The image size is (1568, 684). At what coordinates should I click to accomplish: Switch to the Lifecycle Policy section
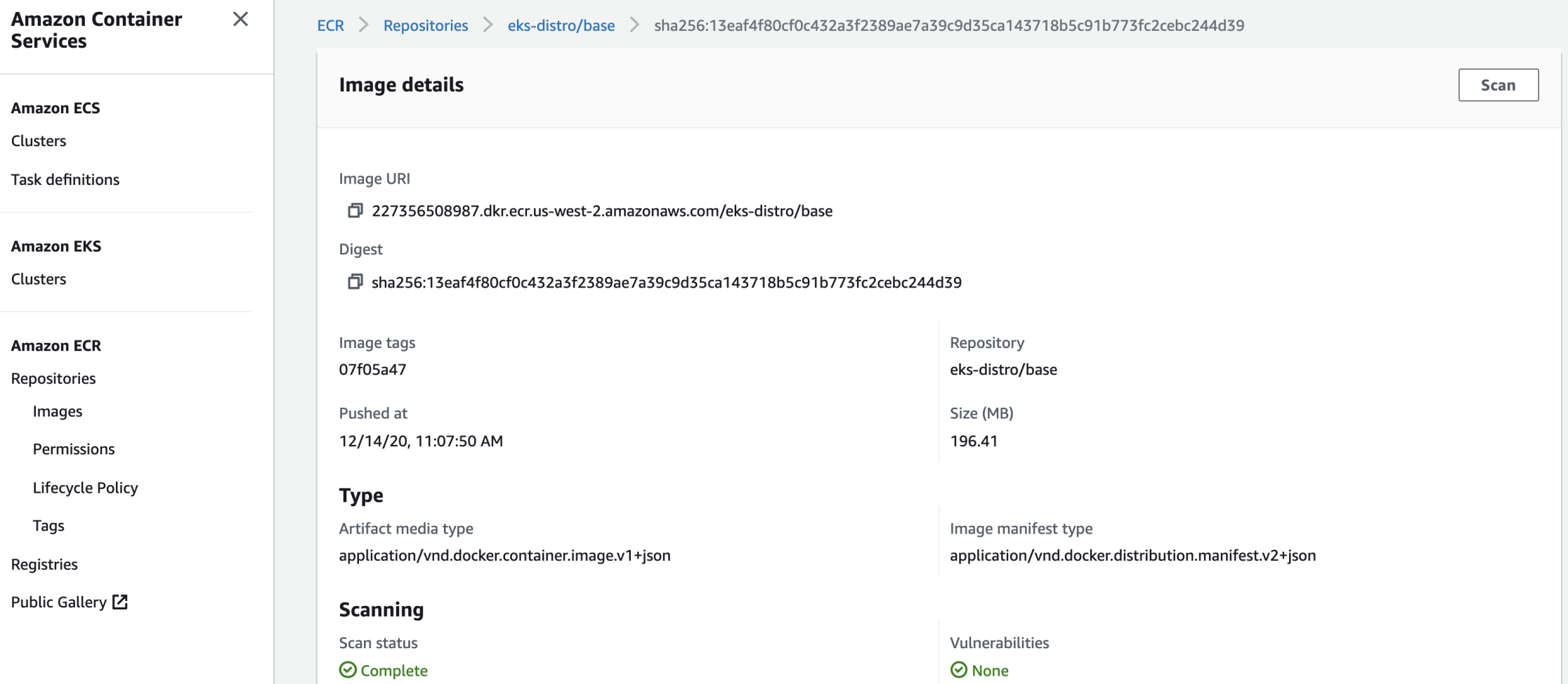click(85, 487)
